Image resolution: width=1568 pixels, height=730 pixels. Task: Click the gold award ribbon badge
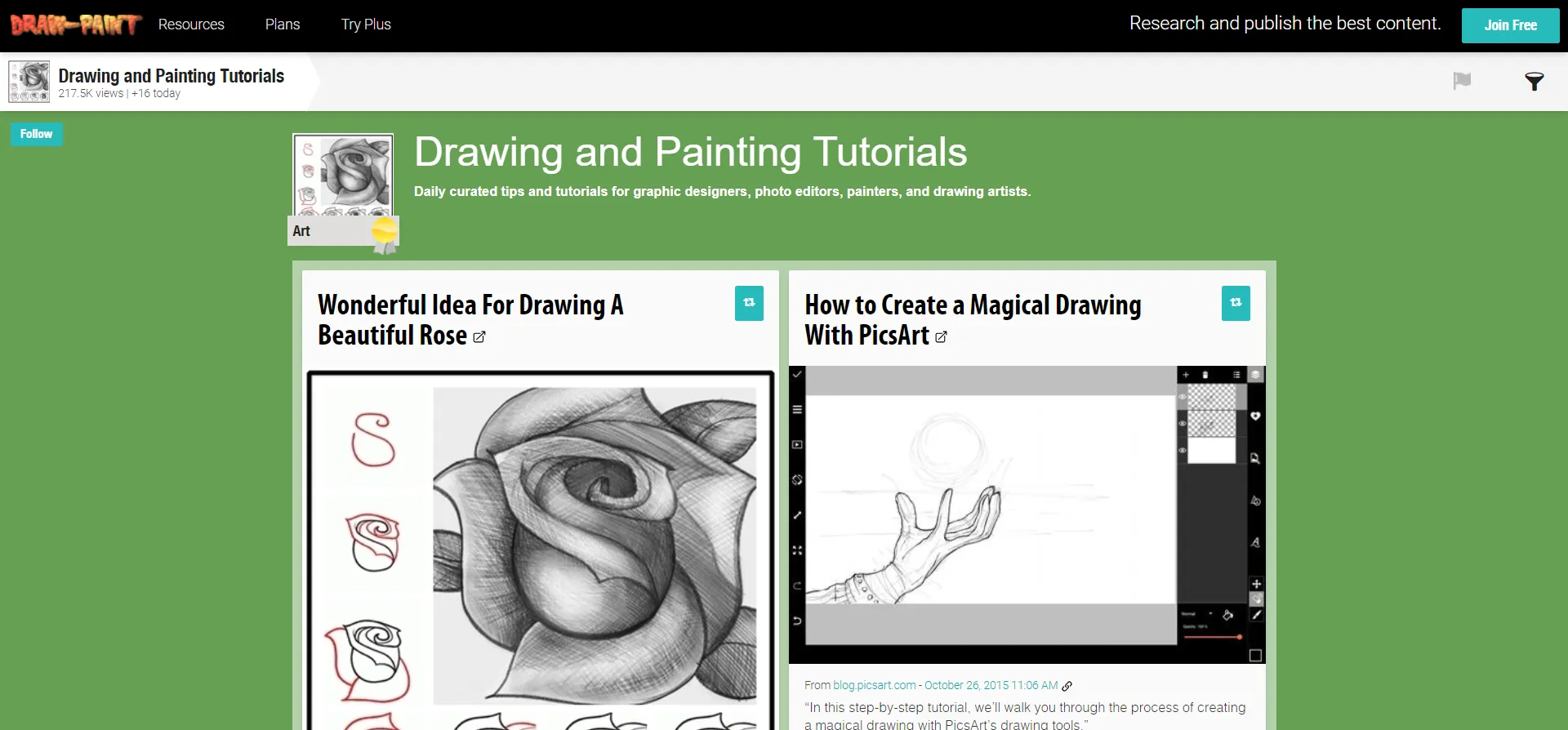pos(385,236)
